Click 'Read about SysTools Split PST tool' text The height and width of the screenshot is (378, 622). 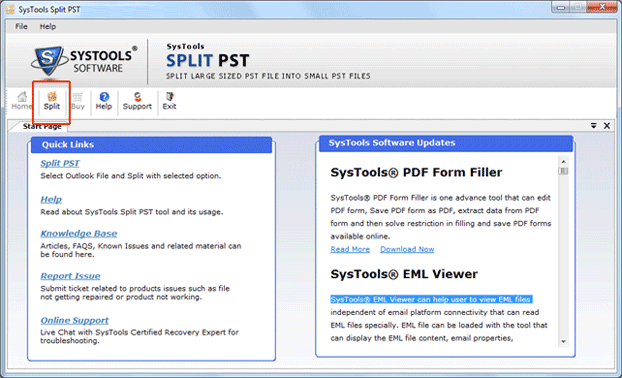click(x=131, y=212)
